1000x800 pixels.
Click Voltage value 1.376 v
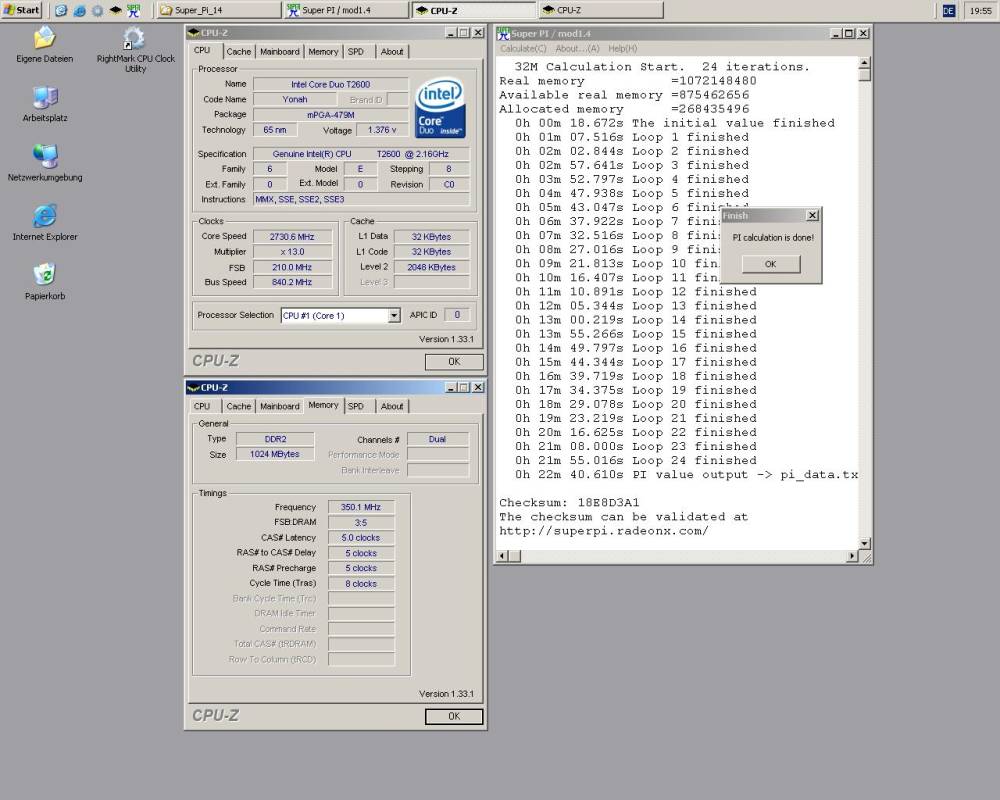382,130
